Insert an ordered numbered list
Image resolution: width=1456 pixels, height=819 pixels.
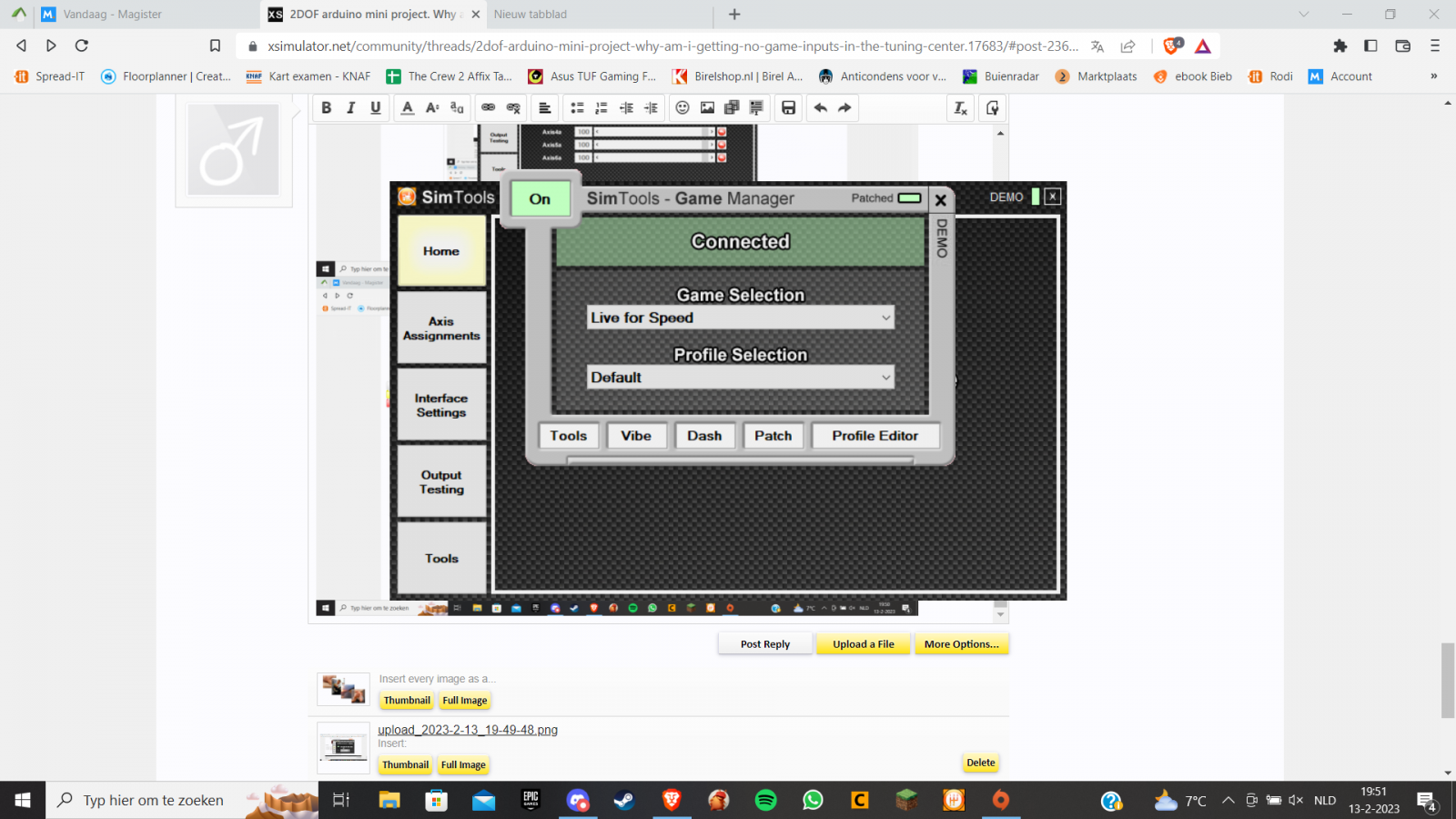tap(602, 108)
